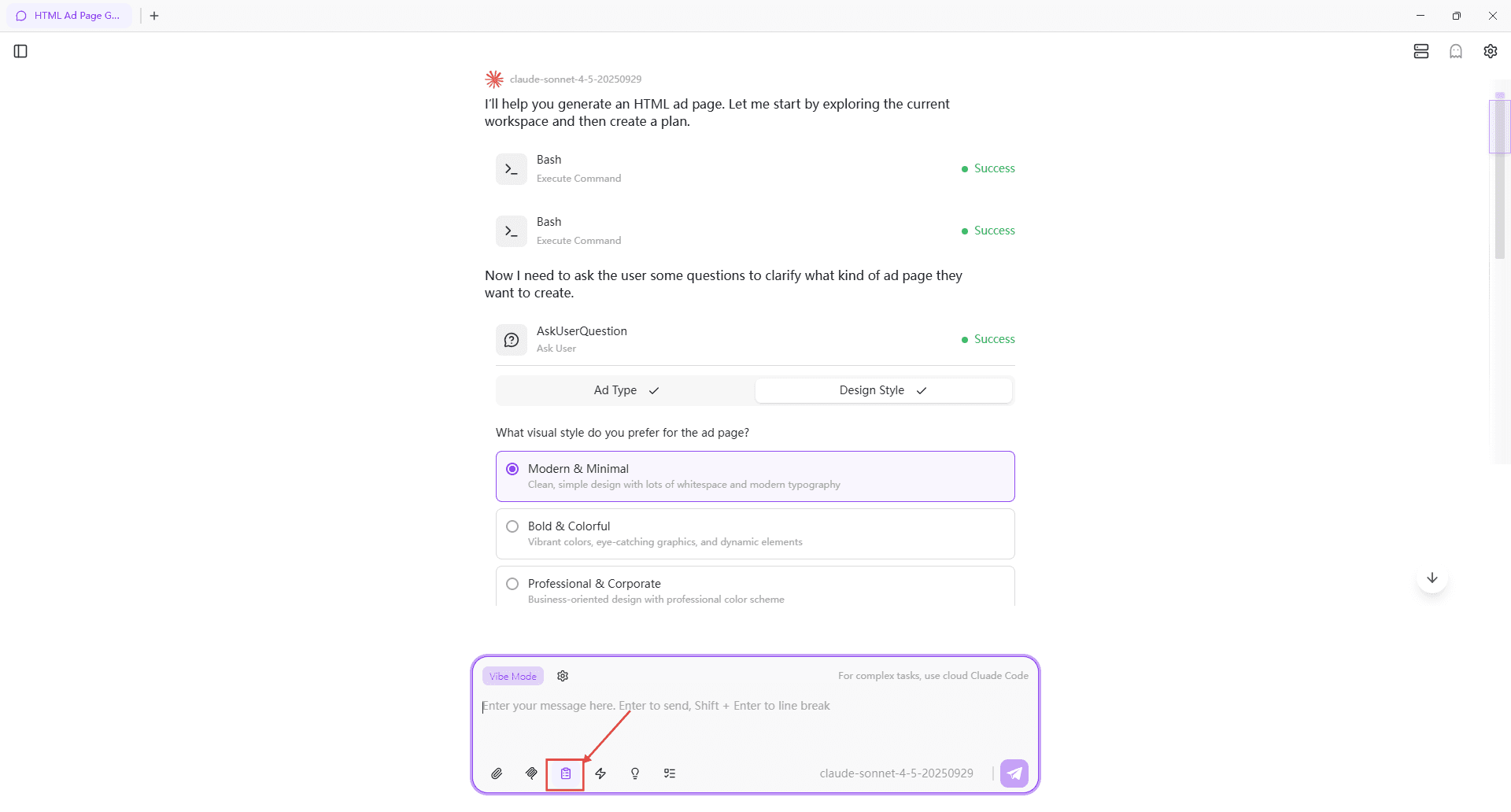Toggle the lightbulb thinking icon
The height and width of the screenshot is (812, 1511).
635,773
